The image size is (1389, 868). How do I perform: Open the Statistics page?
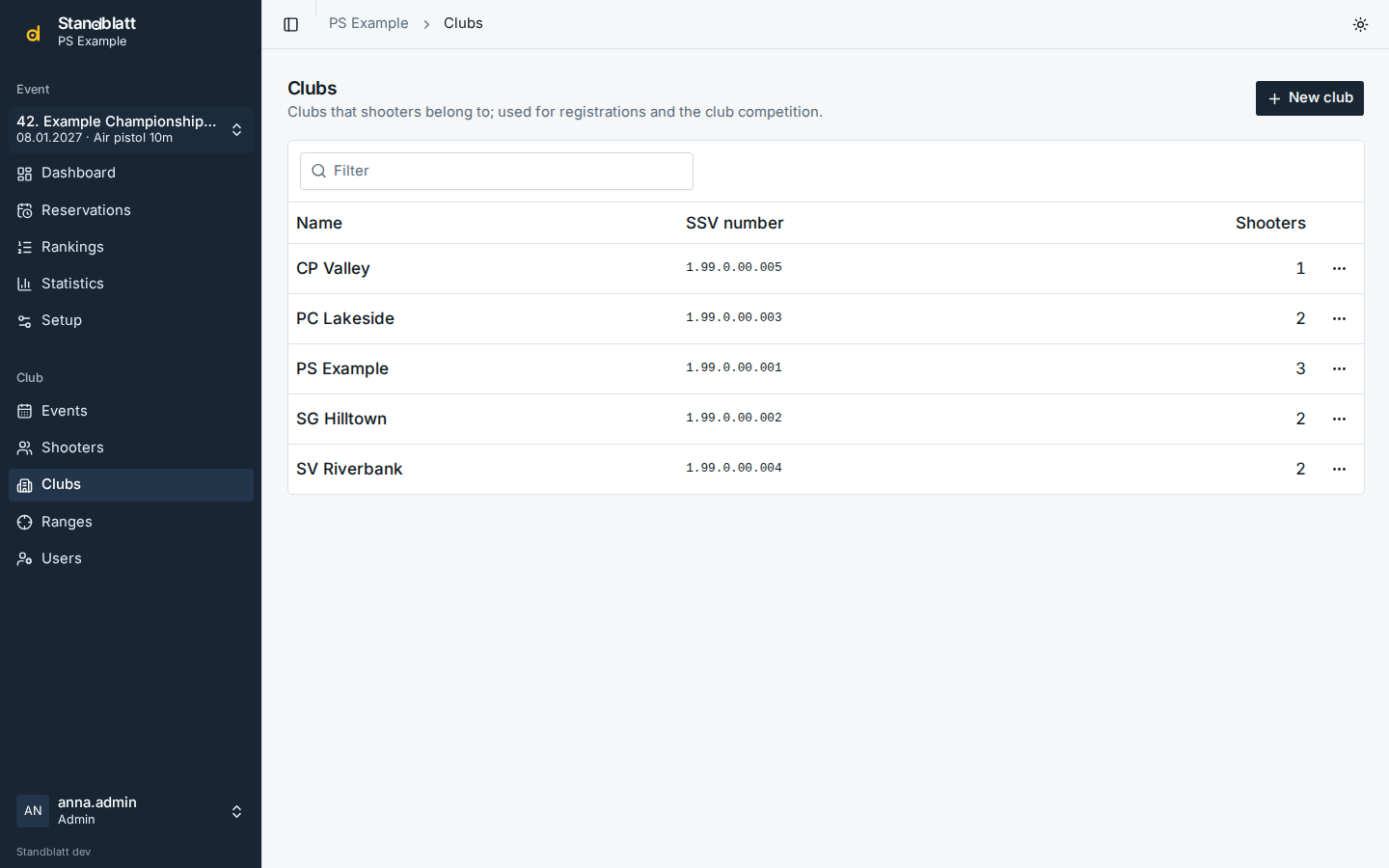point(131,284)
